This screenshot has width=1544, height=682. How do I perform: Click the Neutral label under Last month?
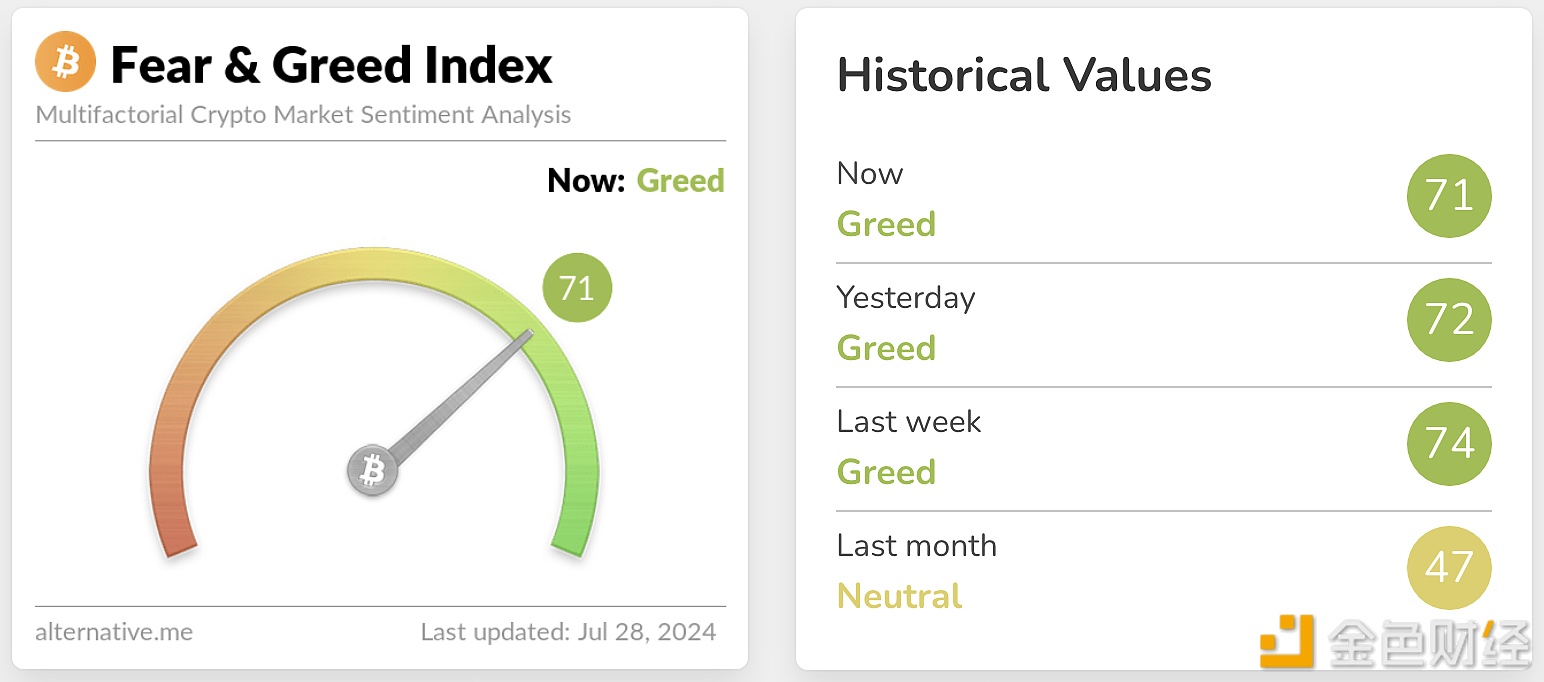[x=900, y=596]
